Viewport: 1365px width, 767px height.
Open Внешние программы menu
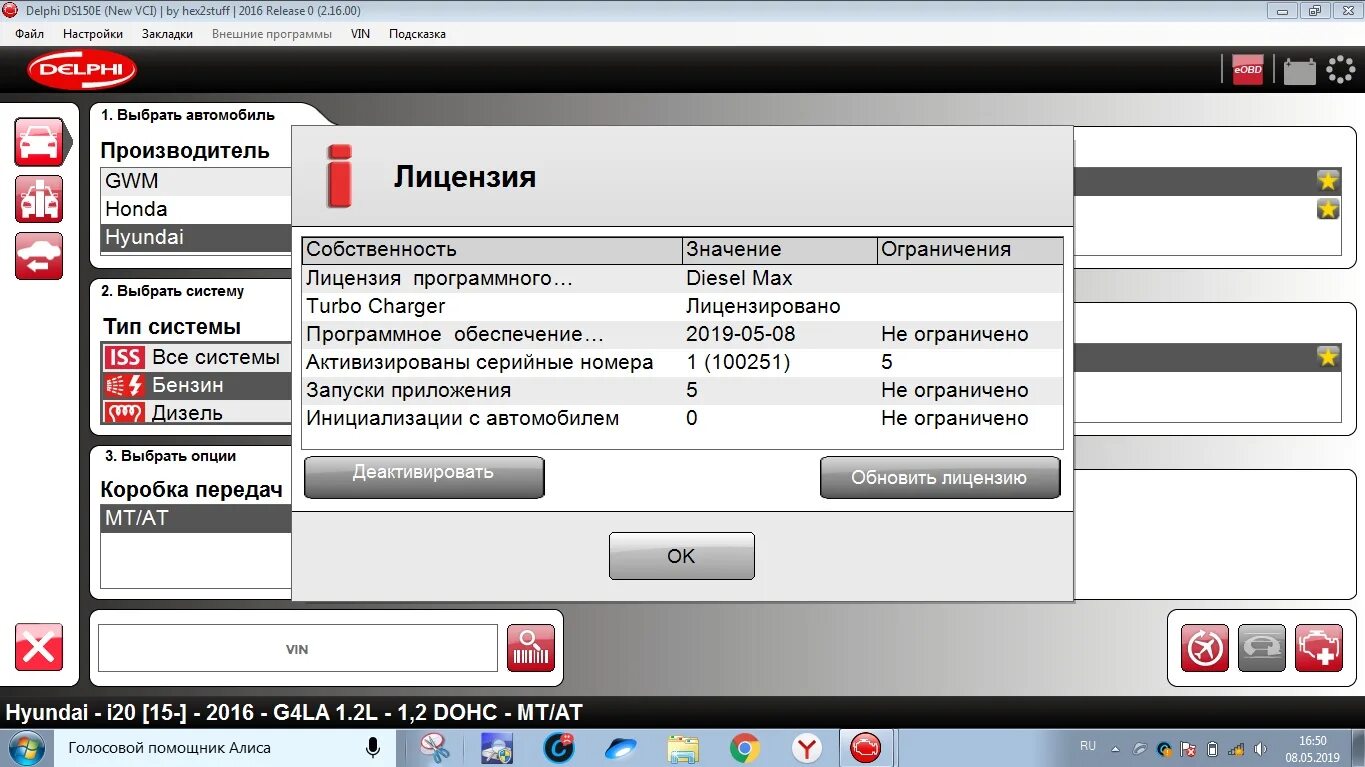tap(272, 34)
